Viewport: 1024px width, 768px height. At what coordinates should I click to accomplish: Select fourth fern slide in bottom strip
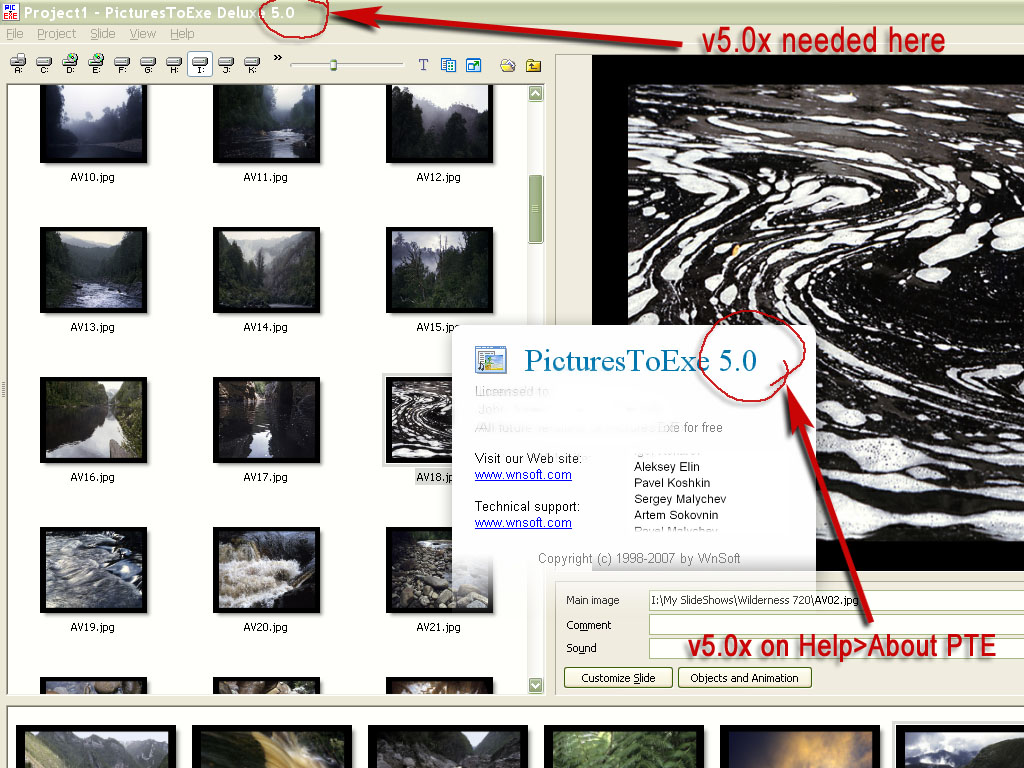tap(624, 746)
